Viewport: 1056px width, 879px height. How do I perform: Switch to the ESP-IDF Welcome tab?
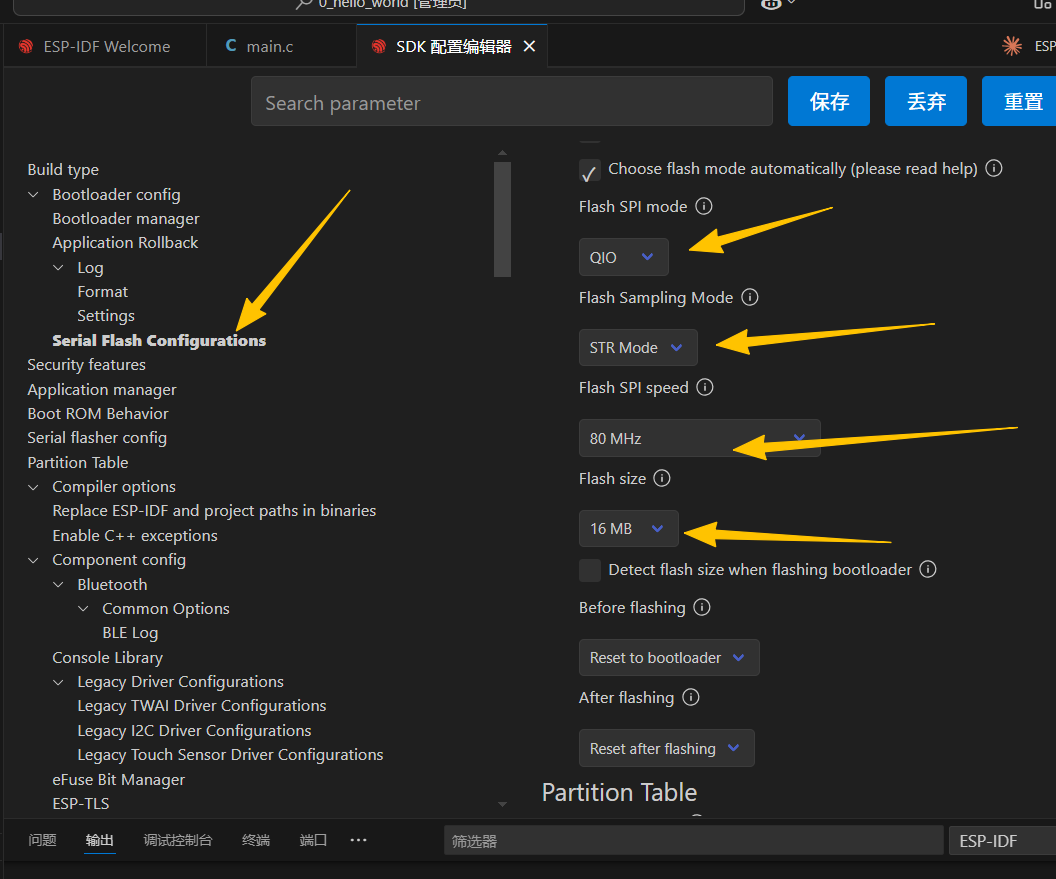pos(104,46)
